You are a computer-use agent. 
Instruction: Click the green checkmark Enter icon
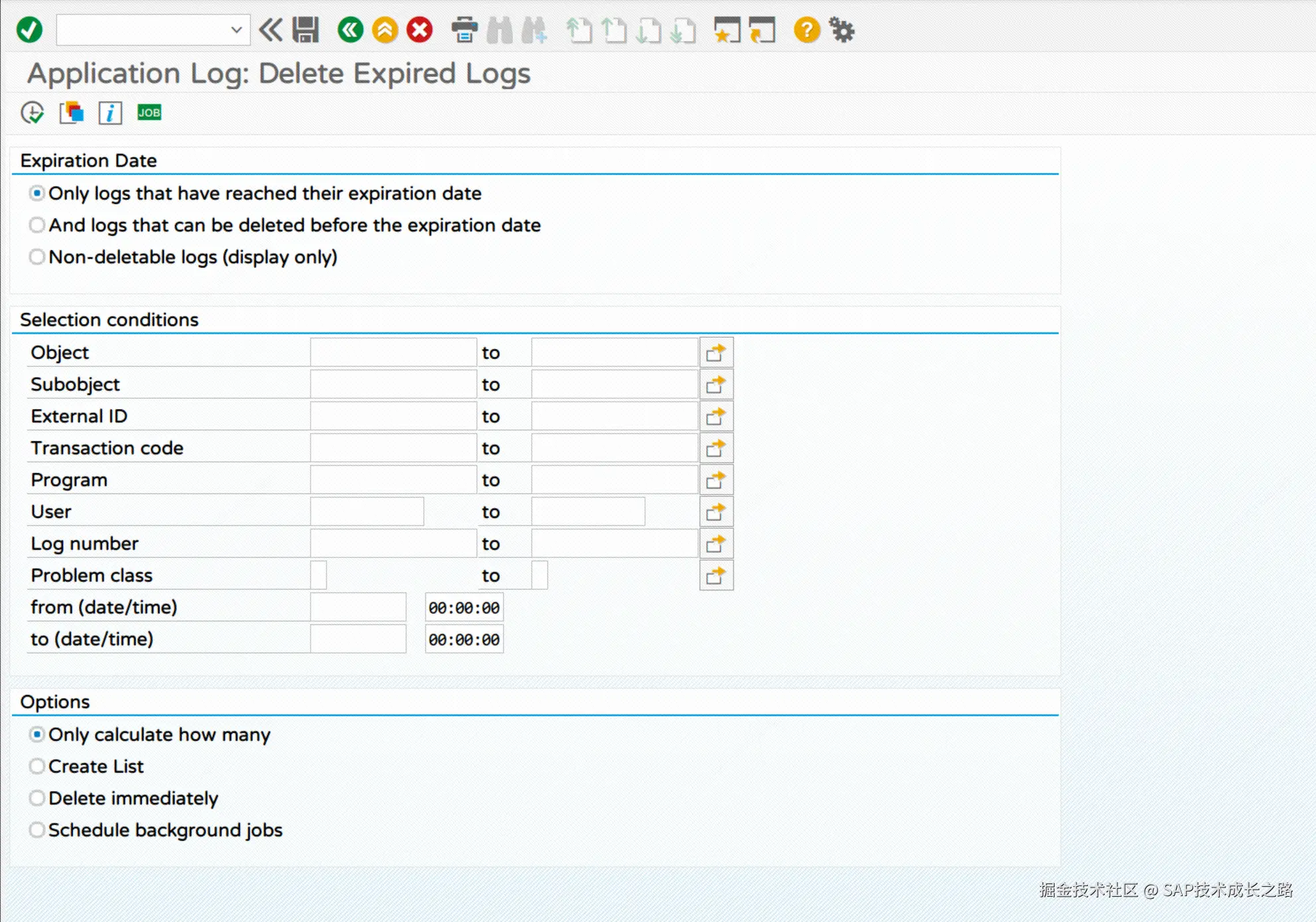tap(29, 30)
